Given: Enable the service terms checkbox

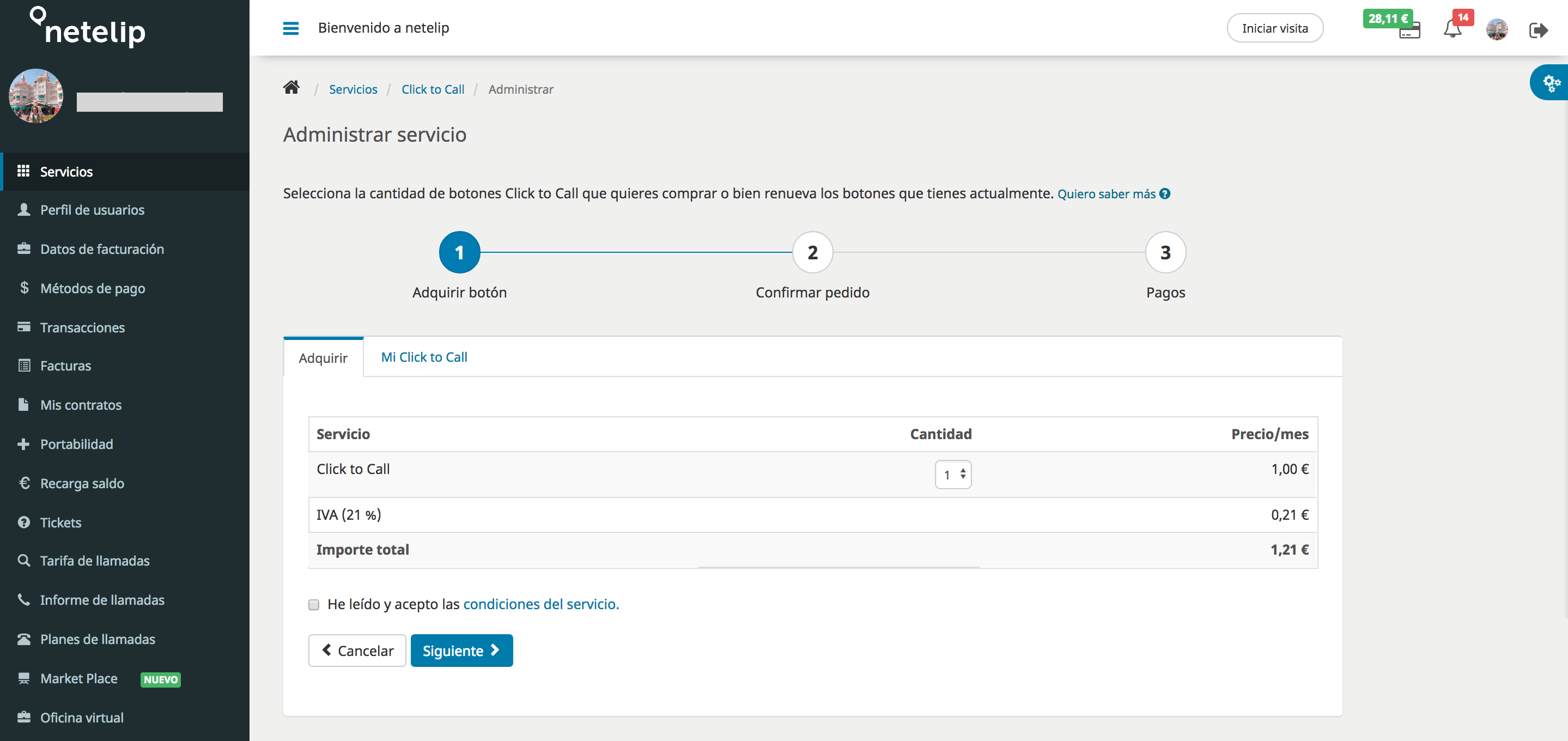Looking at the screenshot, I should click(314, 604).
